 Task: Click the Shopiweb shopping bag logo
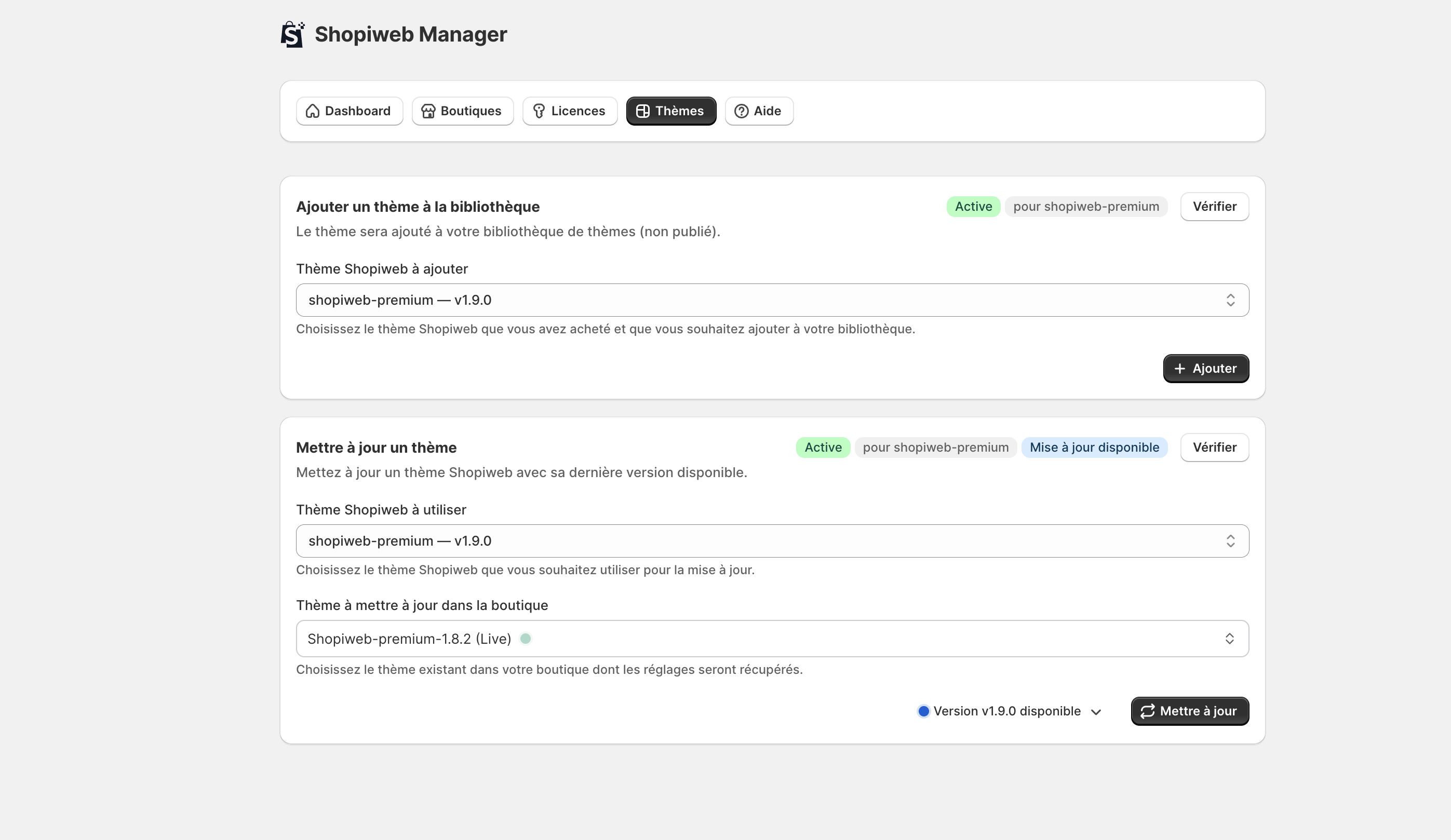(x=292, y=35)
